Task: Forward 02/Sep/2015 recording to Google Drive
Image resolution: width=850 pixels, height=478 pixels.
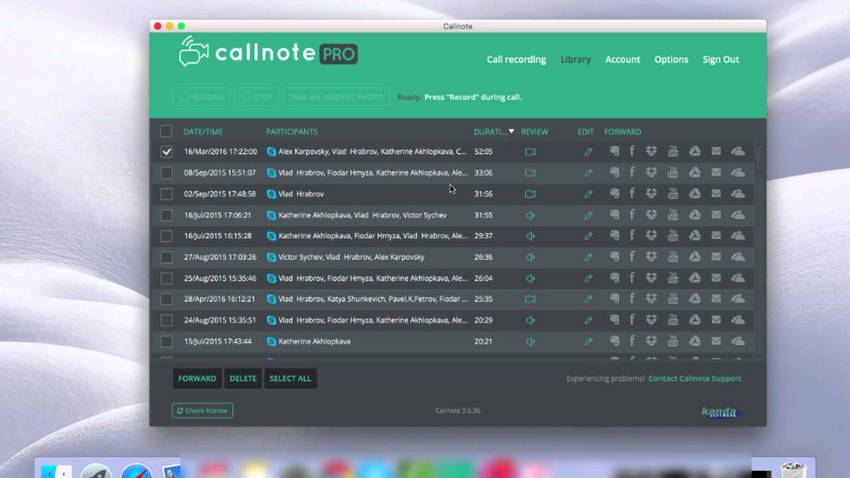Action: [x=694, y=193]
